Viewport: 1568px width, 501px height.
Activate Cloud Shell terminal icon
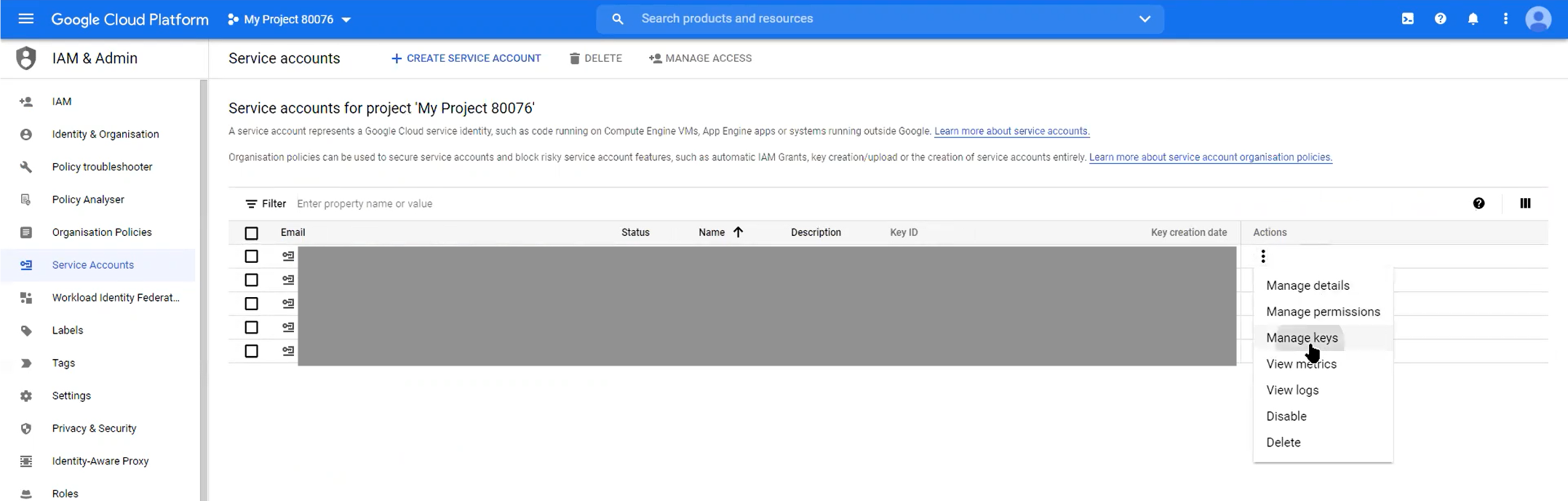pyautogui.click(x=1407, y=19)
